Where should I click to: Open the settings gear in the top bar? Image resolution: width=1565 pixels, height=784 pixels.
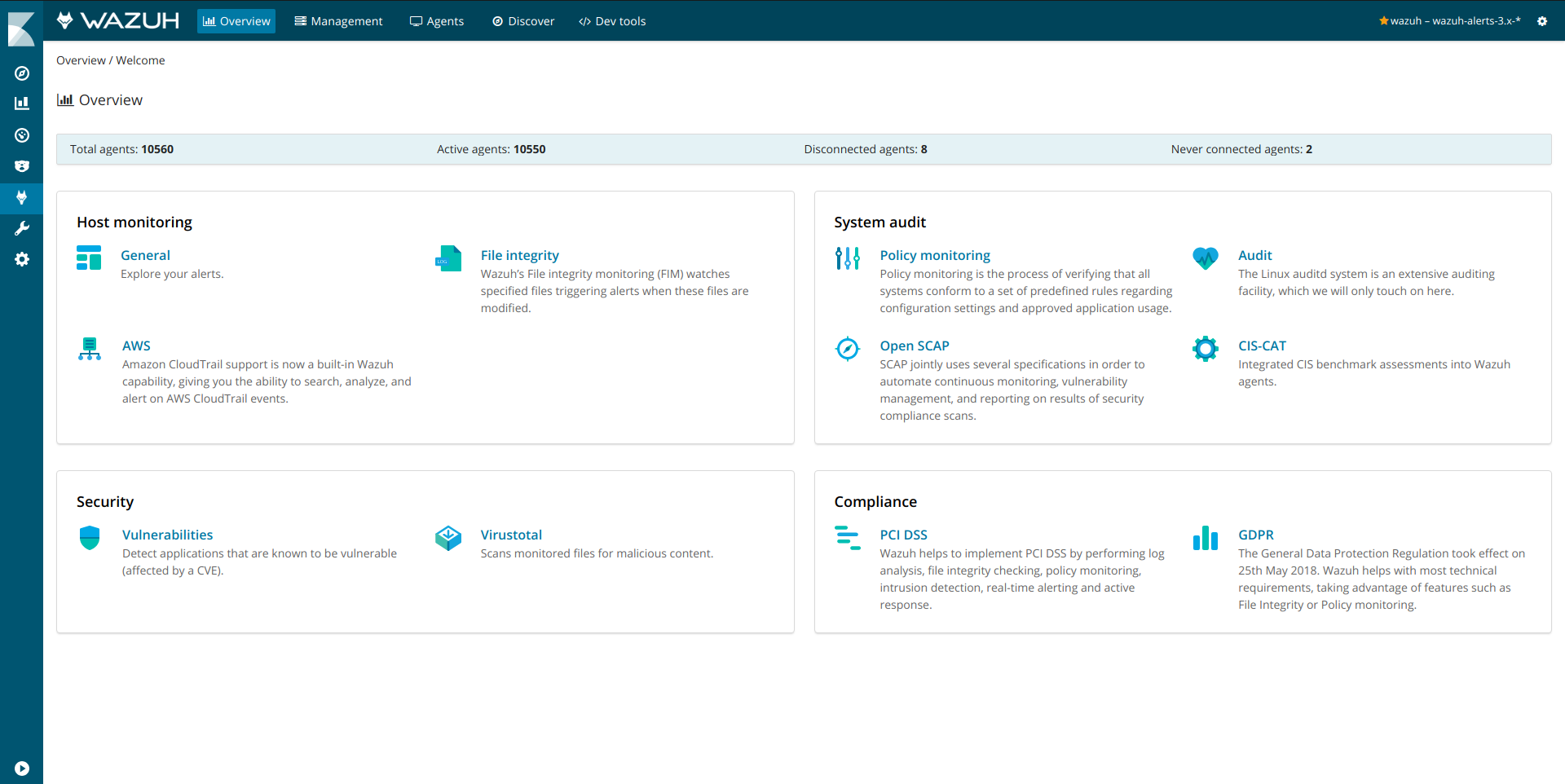1542,21
